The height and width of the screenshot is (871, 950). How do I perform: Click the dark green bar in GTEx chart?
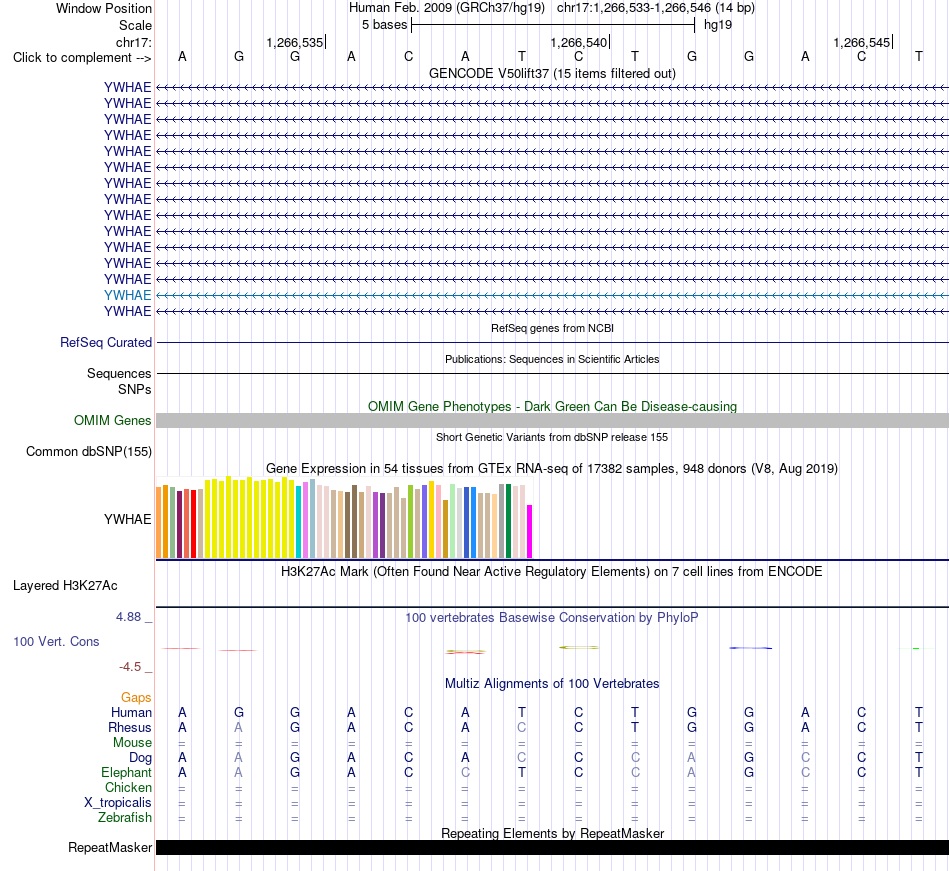508,521
